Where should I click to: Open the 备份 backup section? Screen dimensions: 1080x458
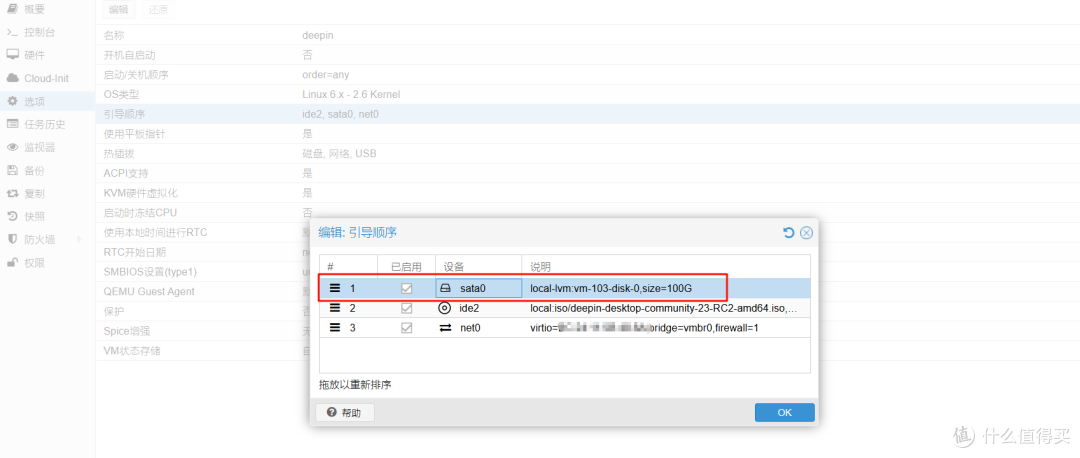point(48,170)
